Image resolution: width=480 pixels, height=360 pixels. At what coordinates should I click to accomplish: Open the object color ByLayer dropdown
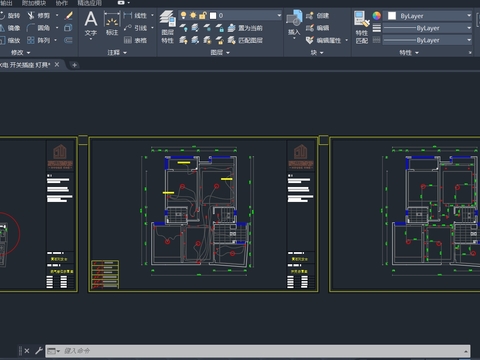[x=469, y=16]
